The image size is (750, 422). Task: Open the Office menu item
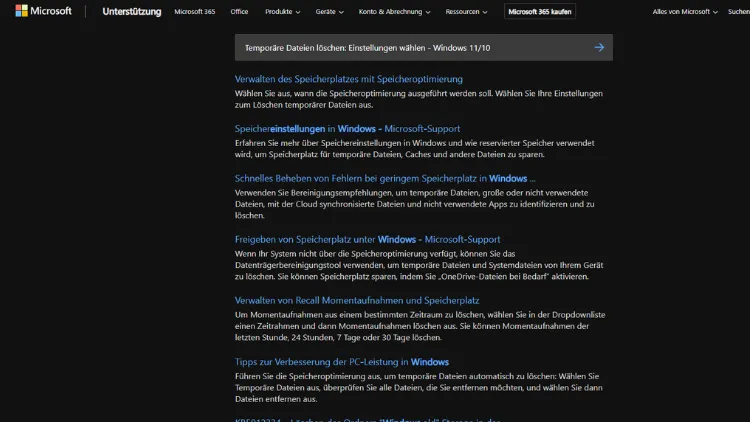[x=239, y=11]
